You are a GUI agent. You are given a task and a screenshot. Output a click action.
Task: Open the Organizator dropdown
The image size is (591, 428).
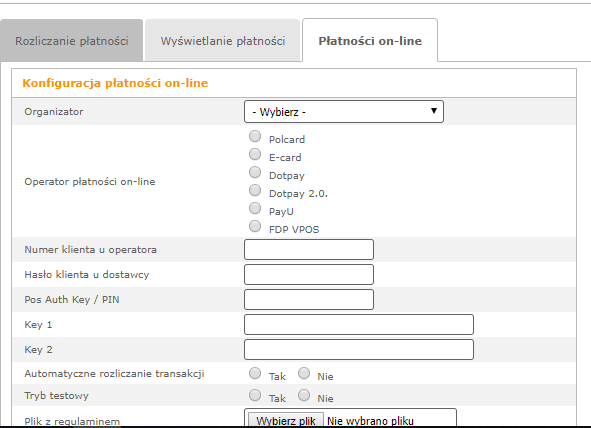coord(344,112)
